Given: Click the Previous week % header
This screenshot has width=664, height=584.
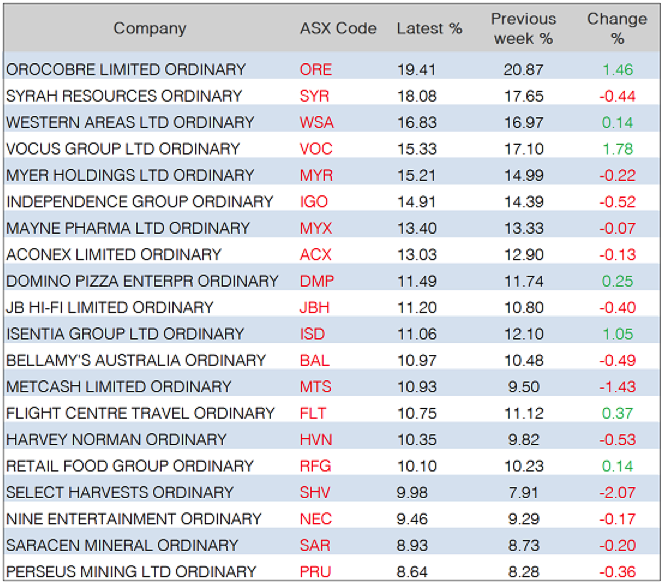Looking at the screenshot, I should pos(523,28).
